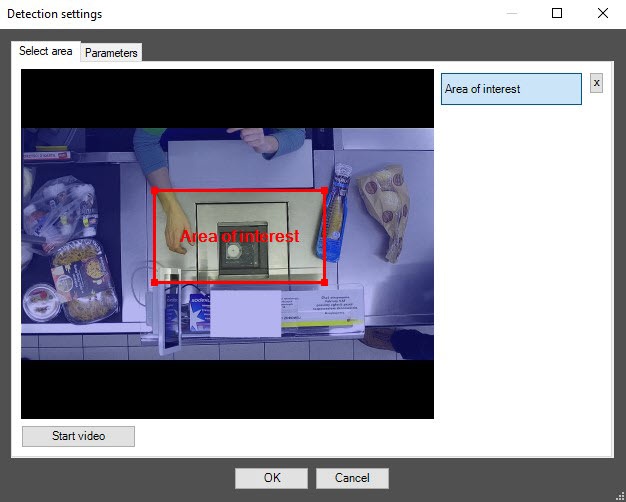Click the bottom-left red corner handle

155,282
